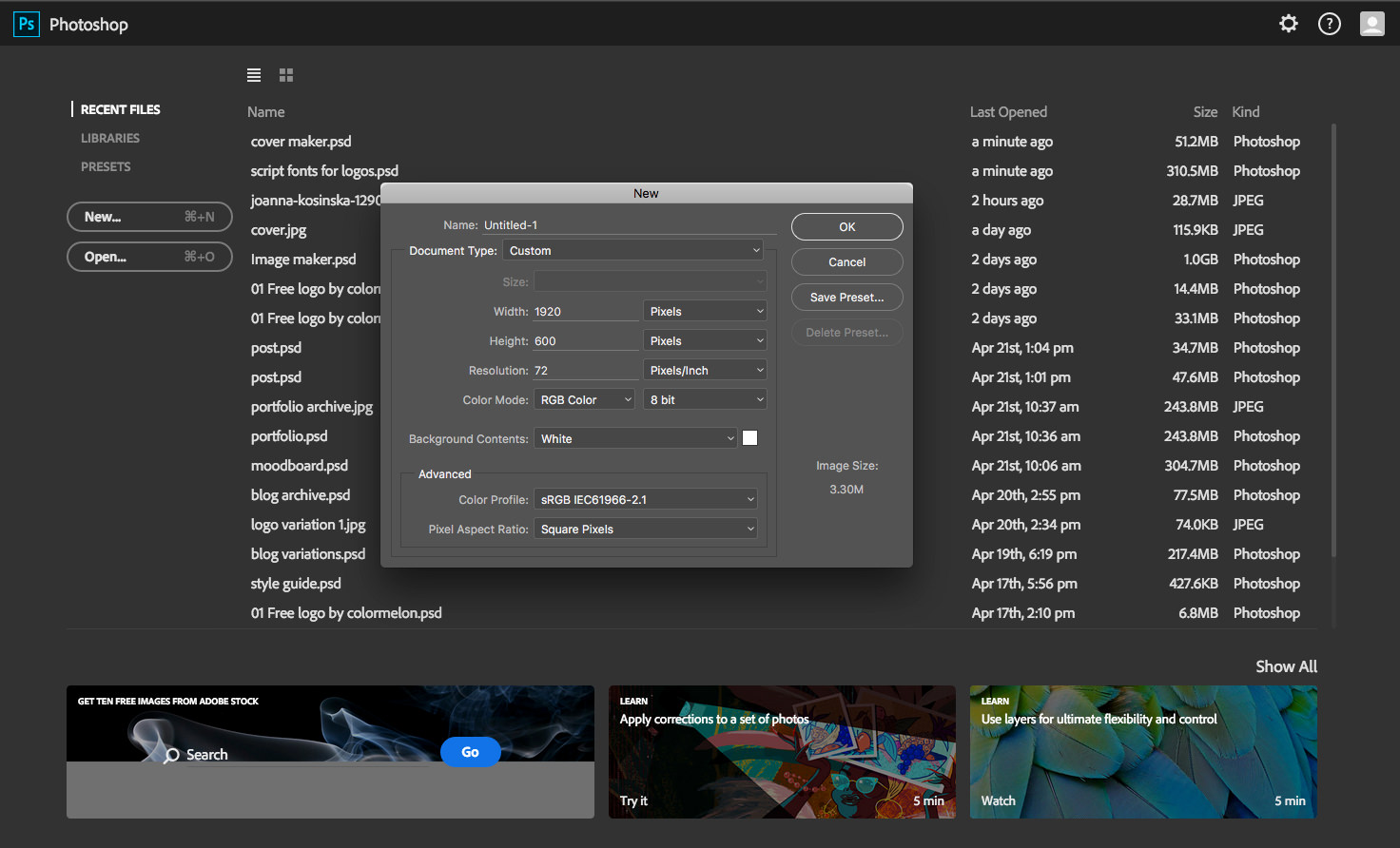This screenshot has height=848, width=1400.
Task: Click the Show All link
Action: coord(1286,666)
